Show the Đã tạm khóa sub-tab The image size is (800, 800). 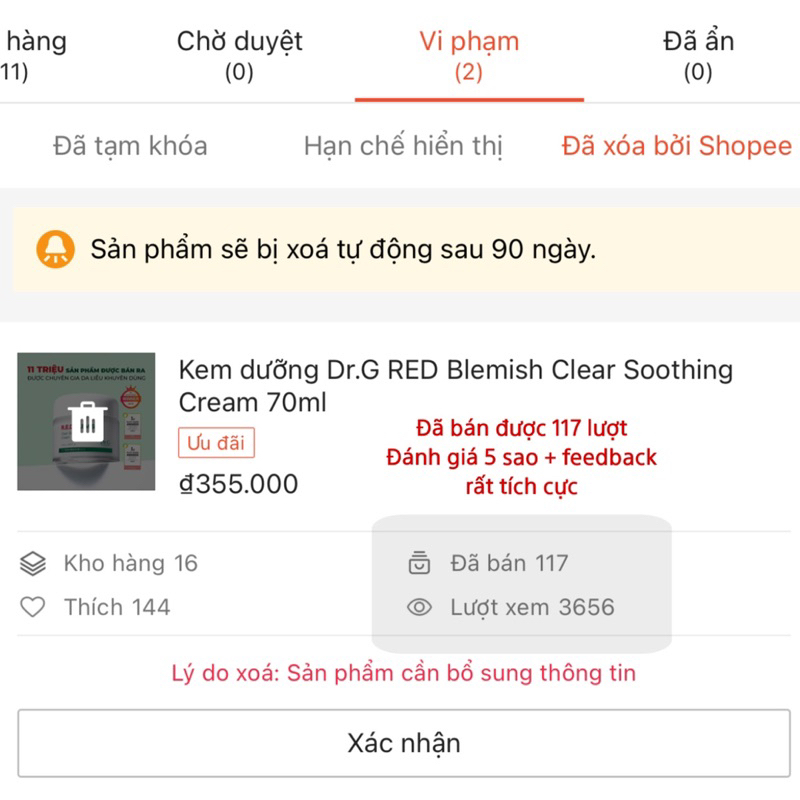point(130,146)
